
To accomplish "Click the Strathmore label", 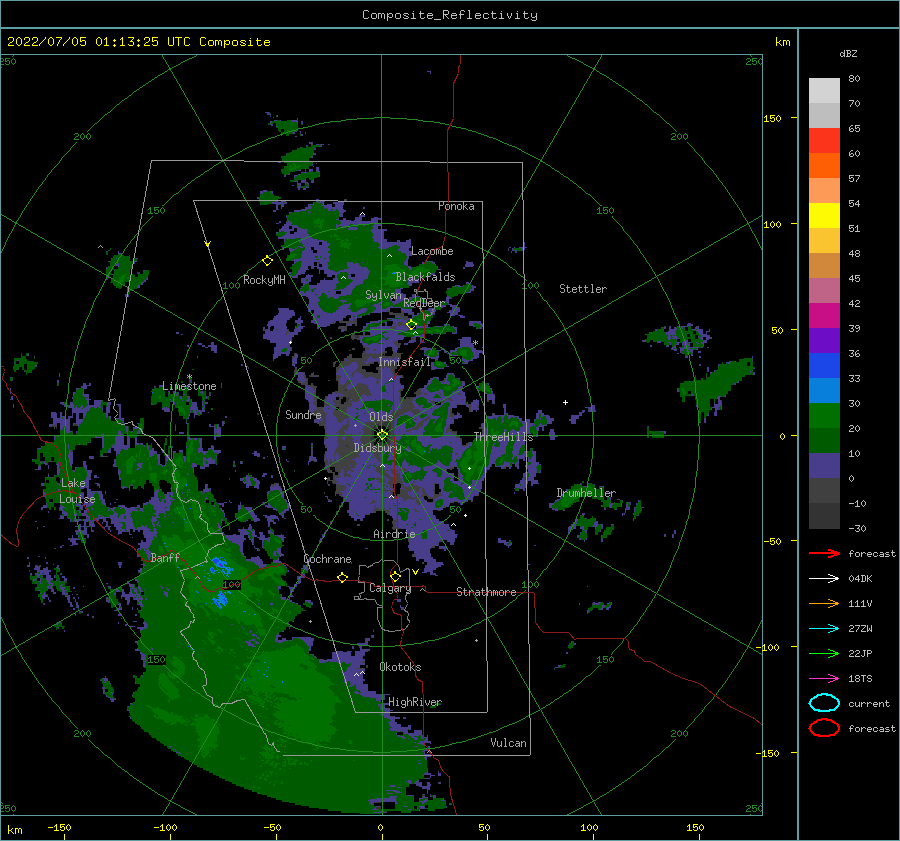I will pyautogui.click(x=486, y=592).
